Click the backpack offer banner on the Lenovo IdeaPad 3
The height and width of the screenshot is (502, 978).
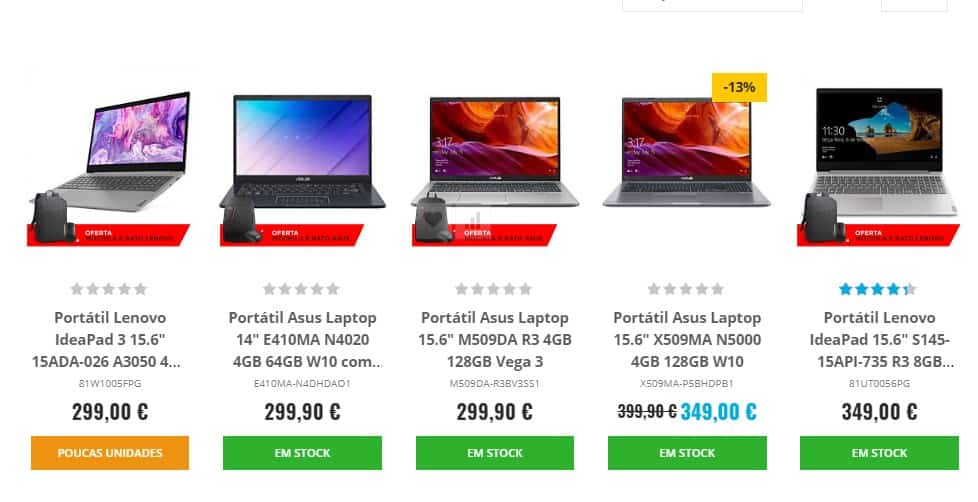click(x=108, y=234)
